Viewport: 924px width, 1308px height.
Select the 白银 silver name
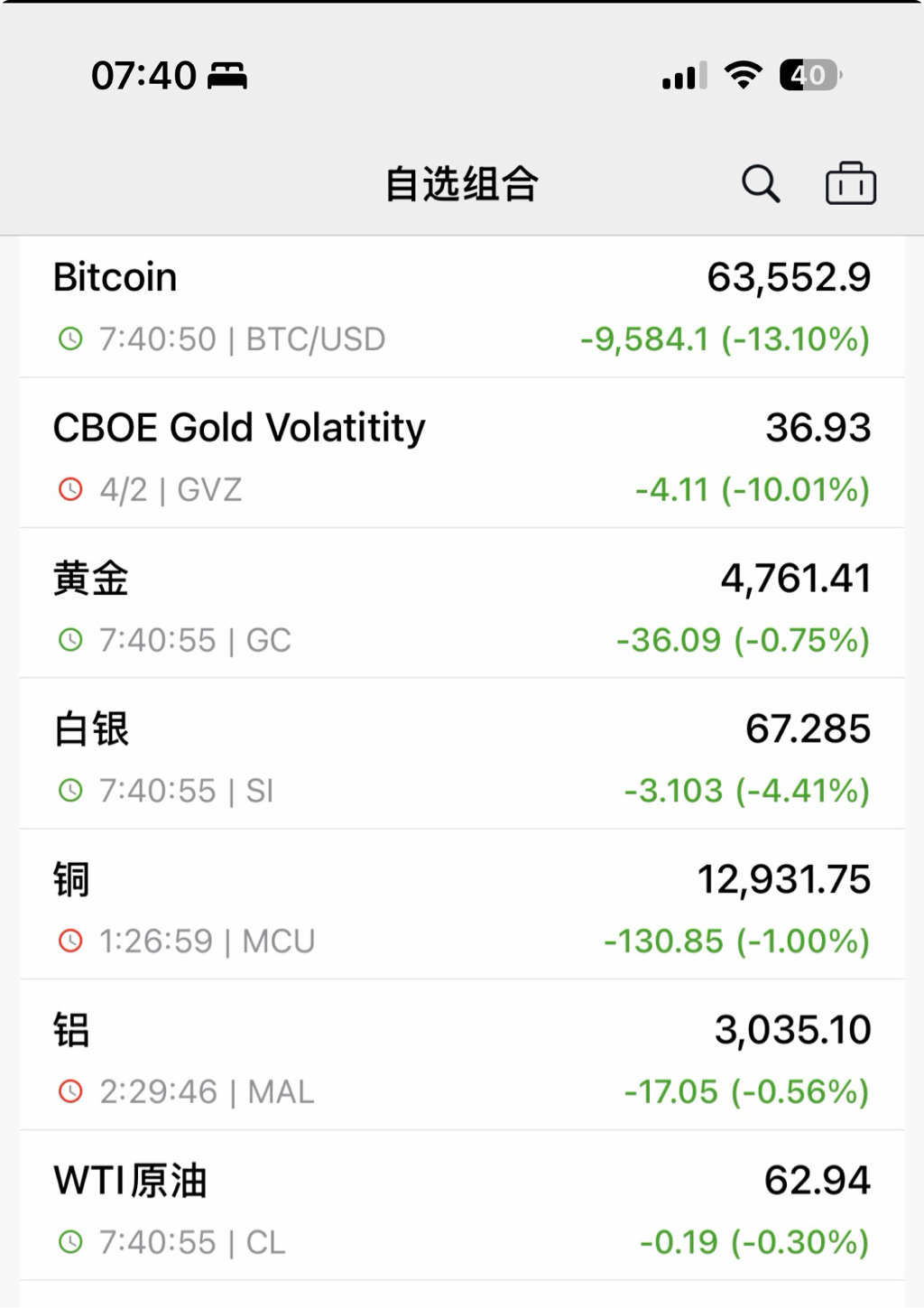point(91,729)
